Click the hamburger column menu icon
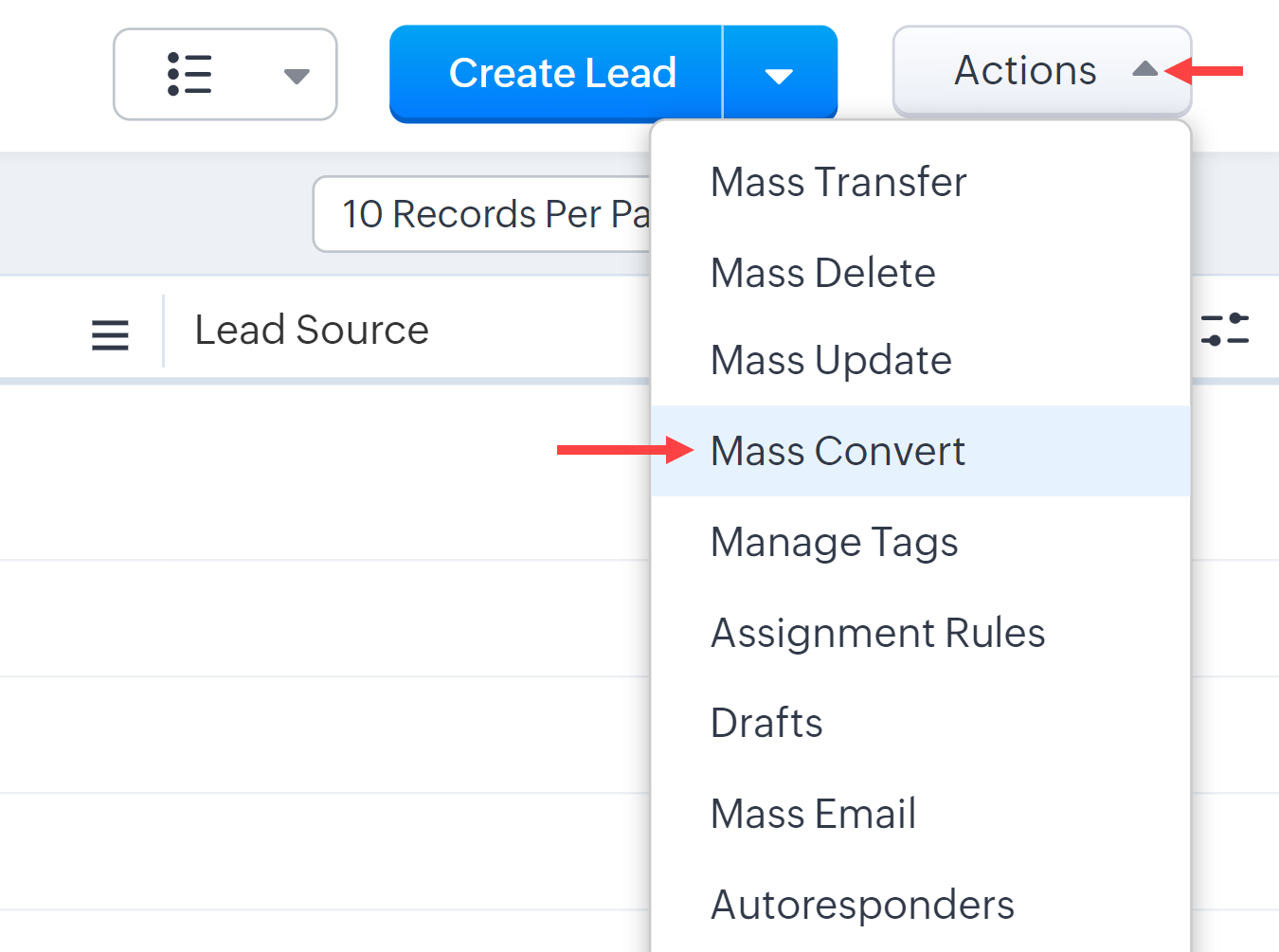 pyautogui.click(x=110, y=334)
